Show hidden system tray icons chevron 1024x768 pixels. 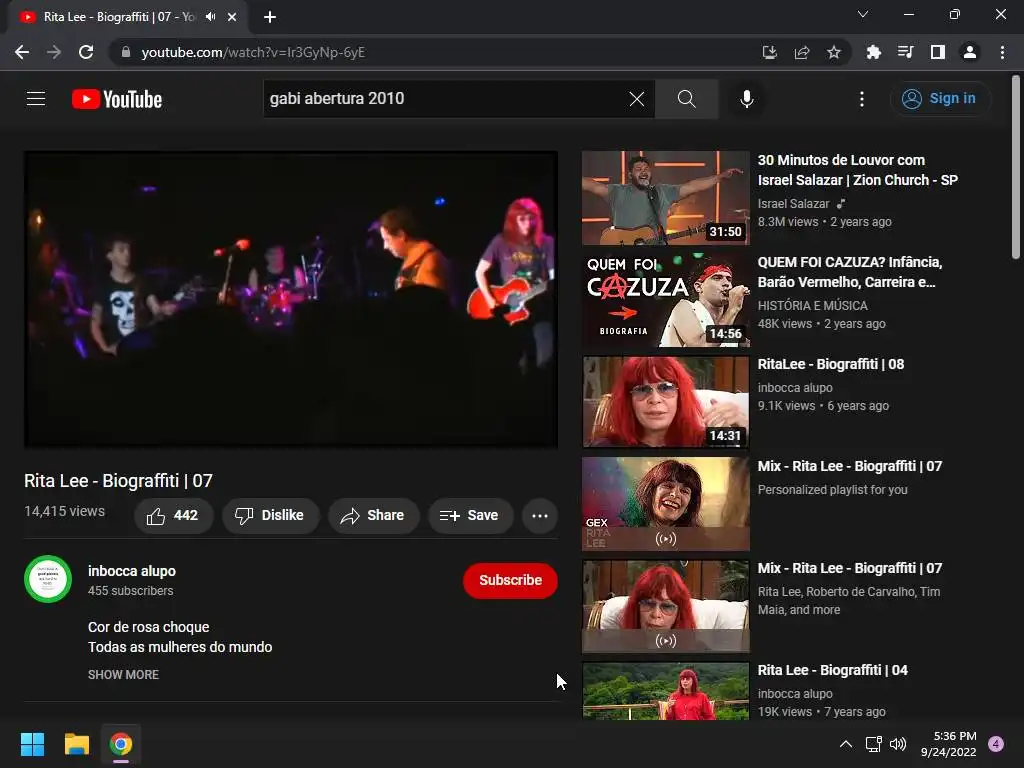pos(846,744)
